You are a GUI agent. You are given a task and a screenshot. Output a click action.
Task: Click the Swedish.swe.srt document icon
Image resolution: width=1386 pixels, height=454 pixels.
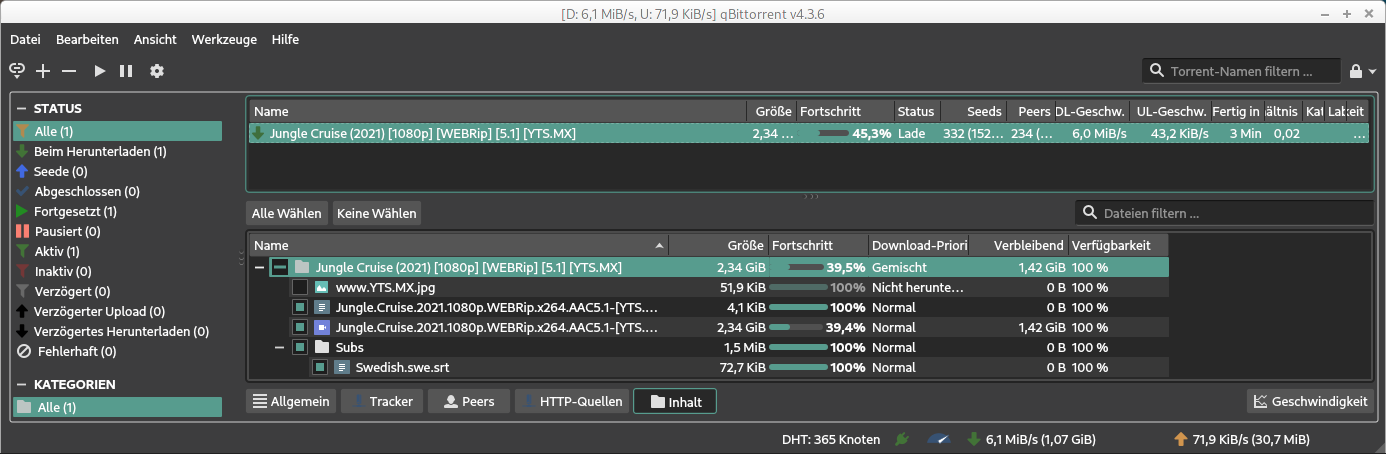342,367
